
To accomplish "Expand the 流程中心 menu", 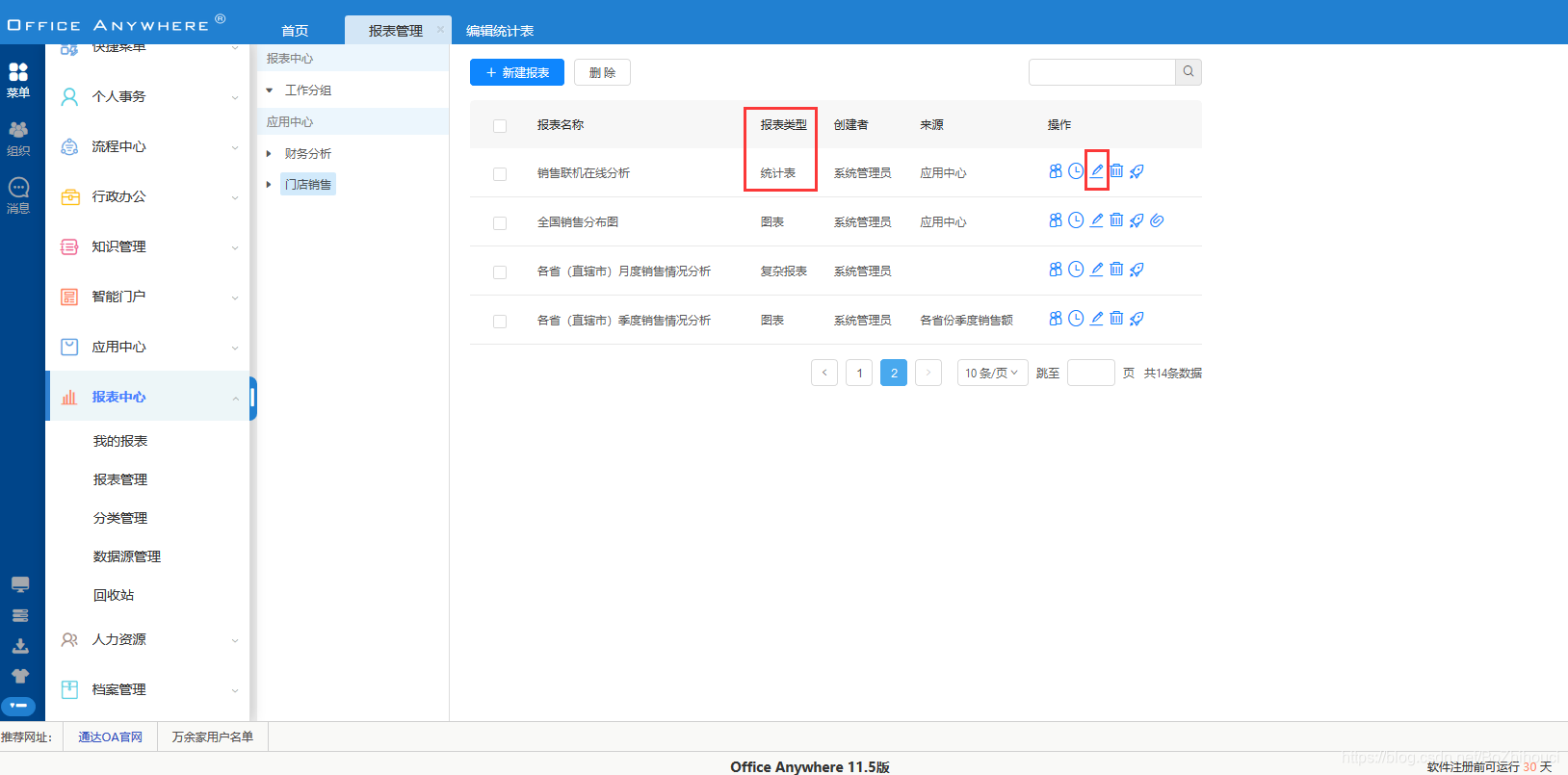I will [147, 146].
